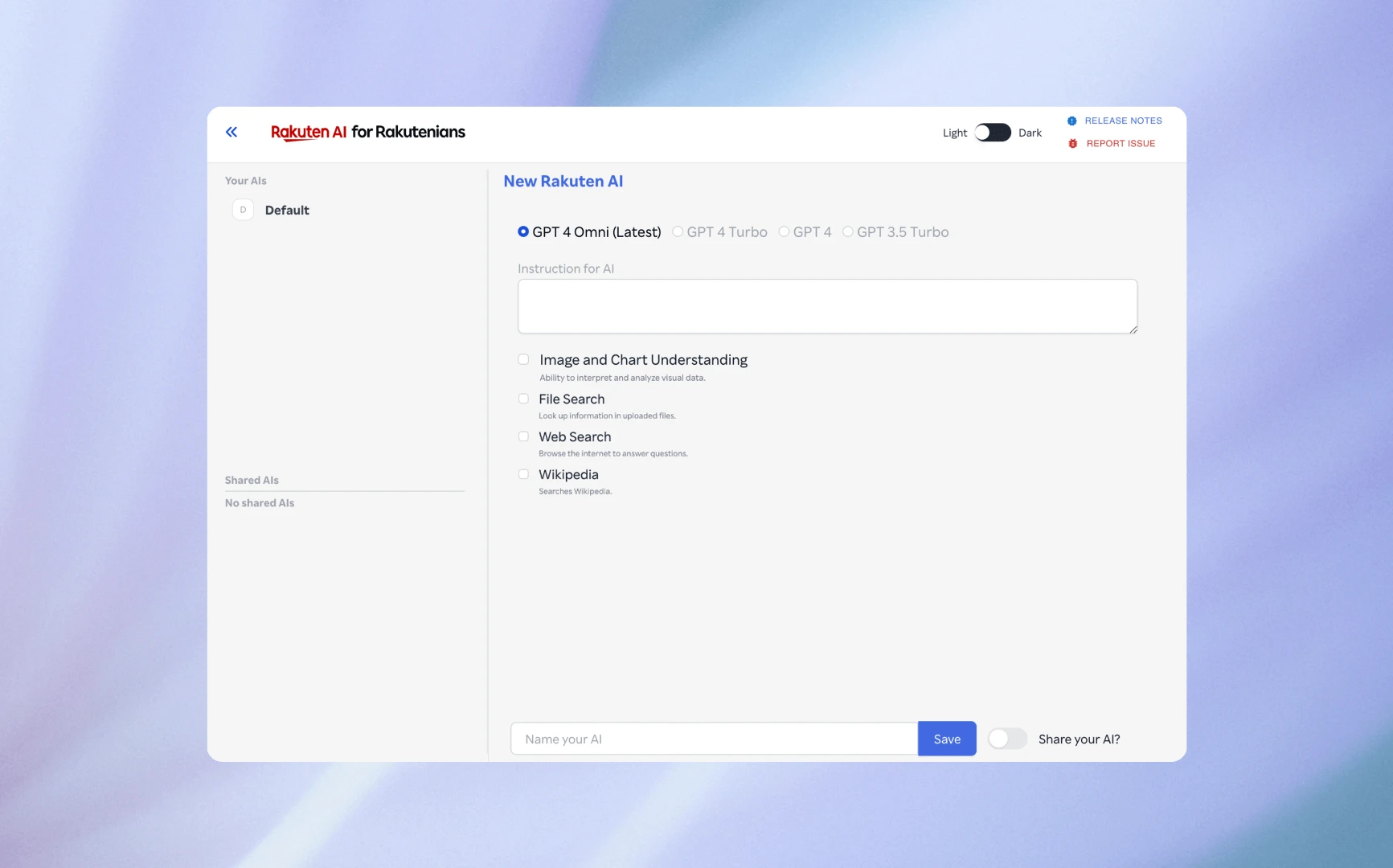Enable Image and Chart Understanding
1393x868 pixels.
[523, 359]
